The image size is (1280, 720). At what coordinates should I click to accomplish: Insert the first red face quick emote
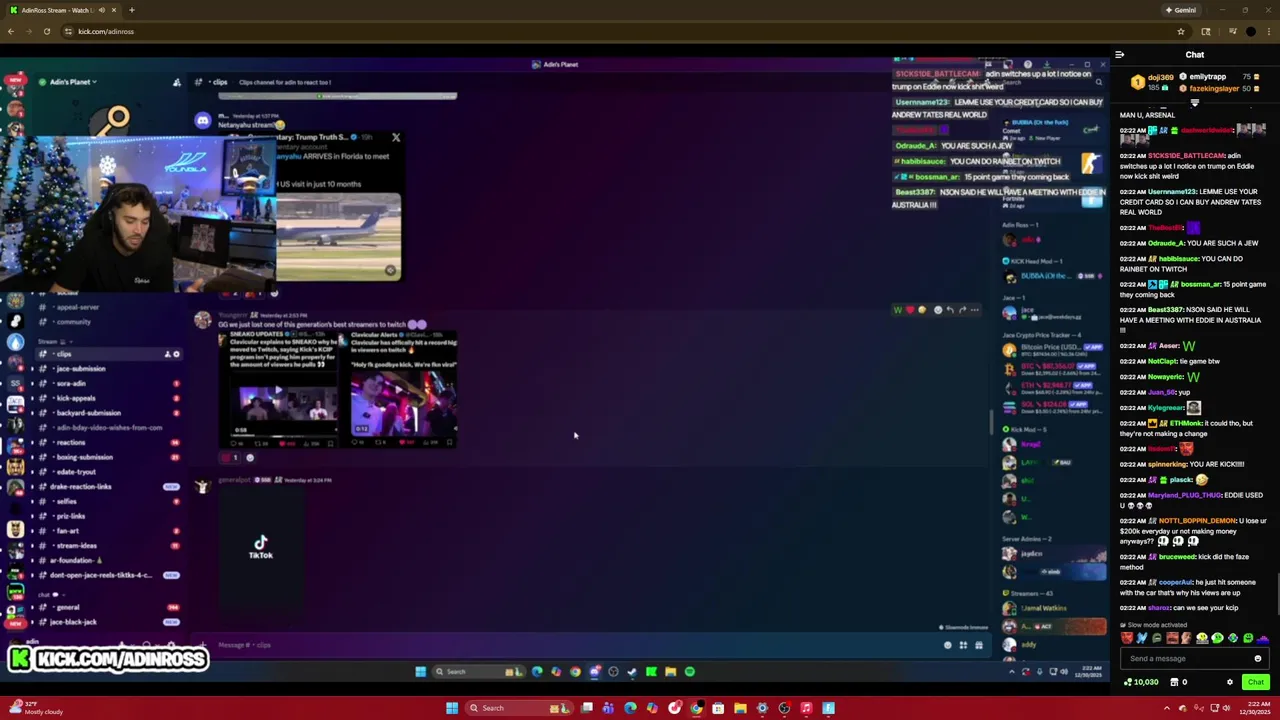point(1127,638)
